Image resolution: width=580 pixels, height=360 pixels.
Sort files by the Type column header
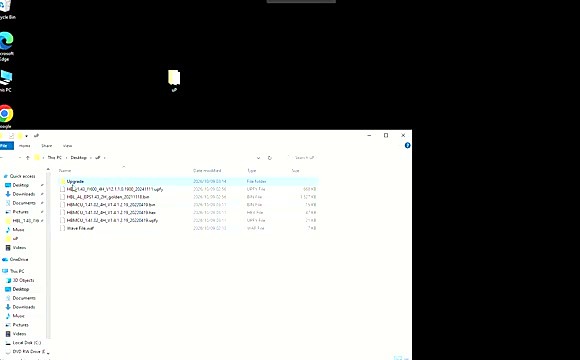tap(252, 171)
